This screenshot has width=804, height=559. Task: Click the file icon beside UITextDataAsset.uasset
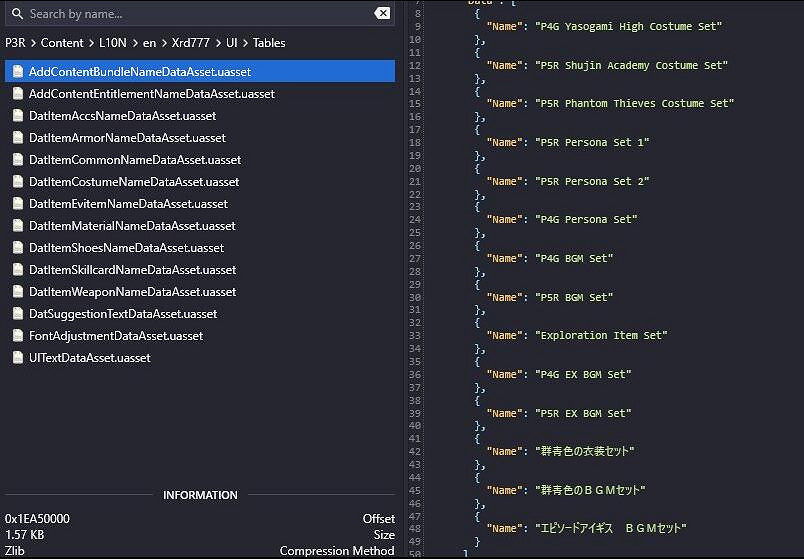pos(18,358)
